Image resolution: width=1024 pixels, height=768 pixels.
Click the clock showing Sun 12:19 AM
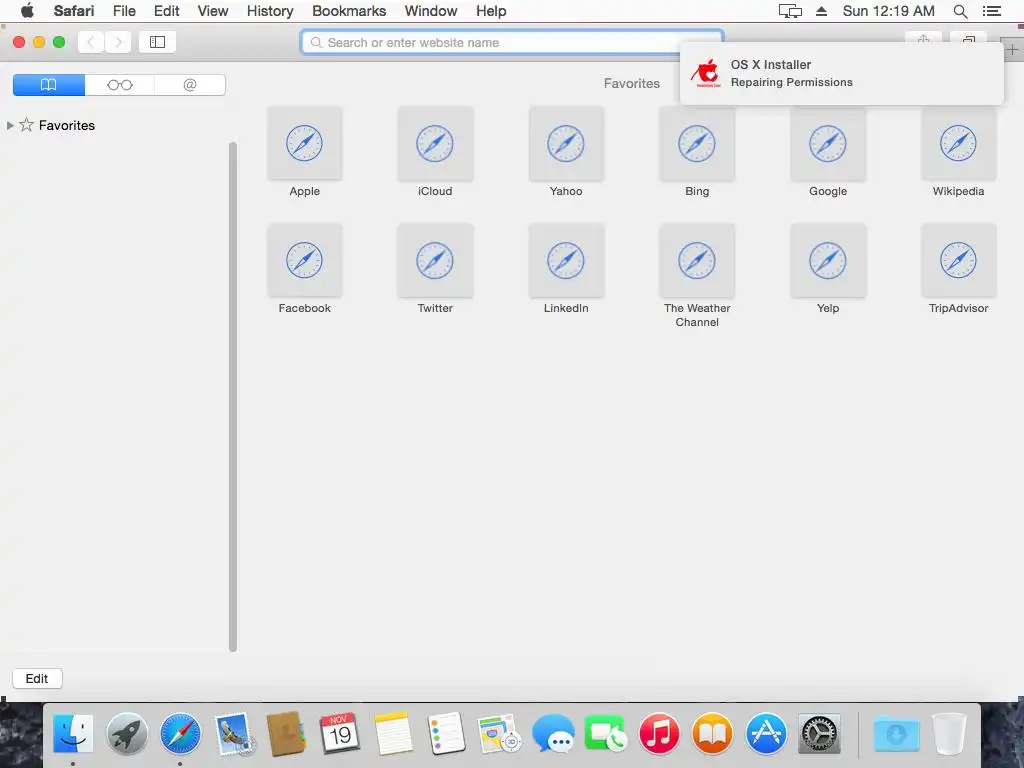(x=888, y=11)
